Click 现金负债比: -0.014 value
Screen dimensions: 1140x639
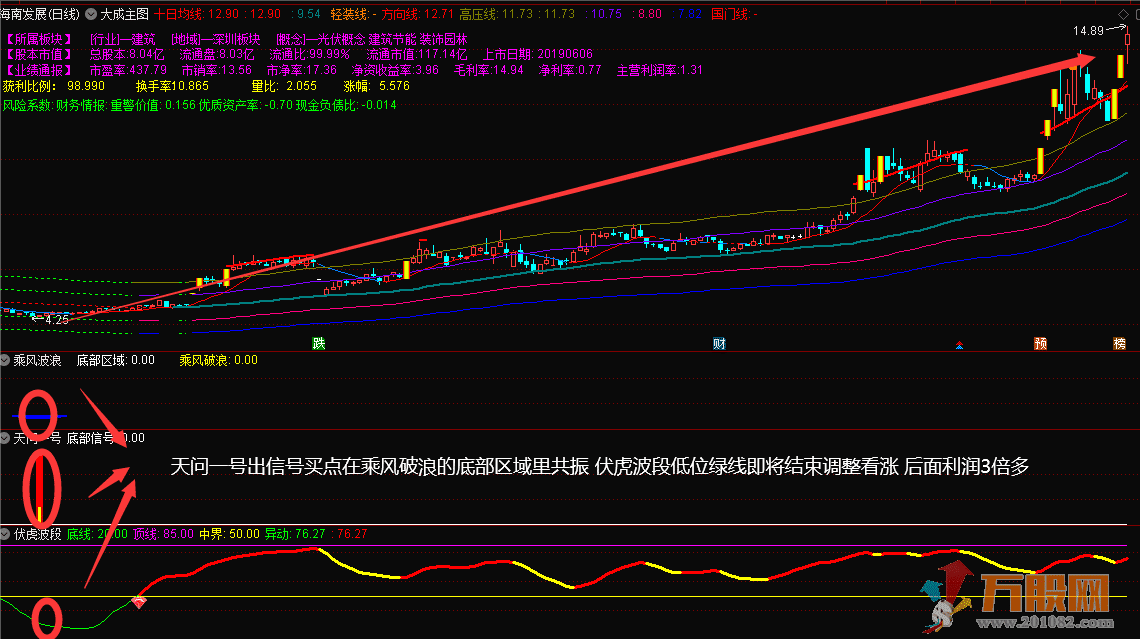(346, 105)
